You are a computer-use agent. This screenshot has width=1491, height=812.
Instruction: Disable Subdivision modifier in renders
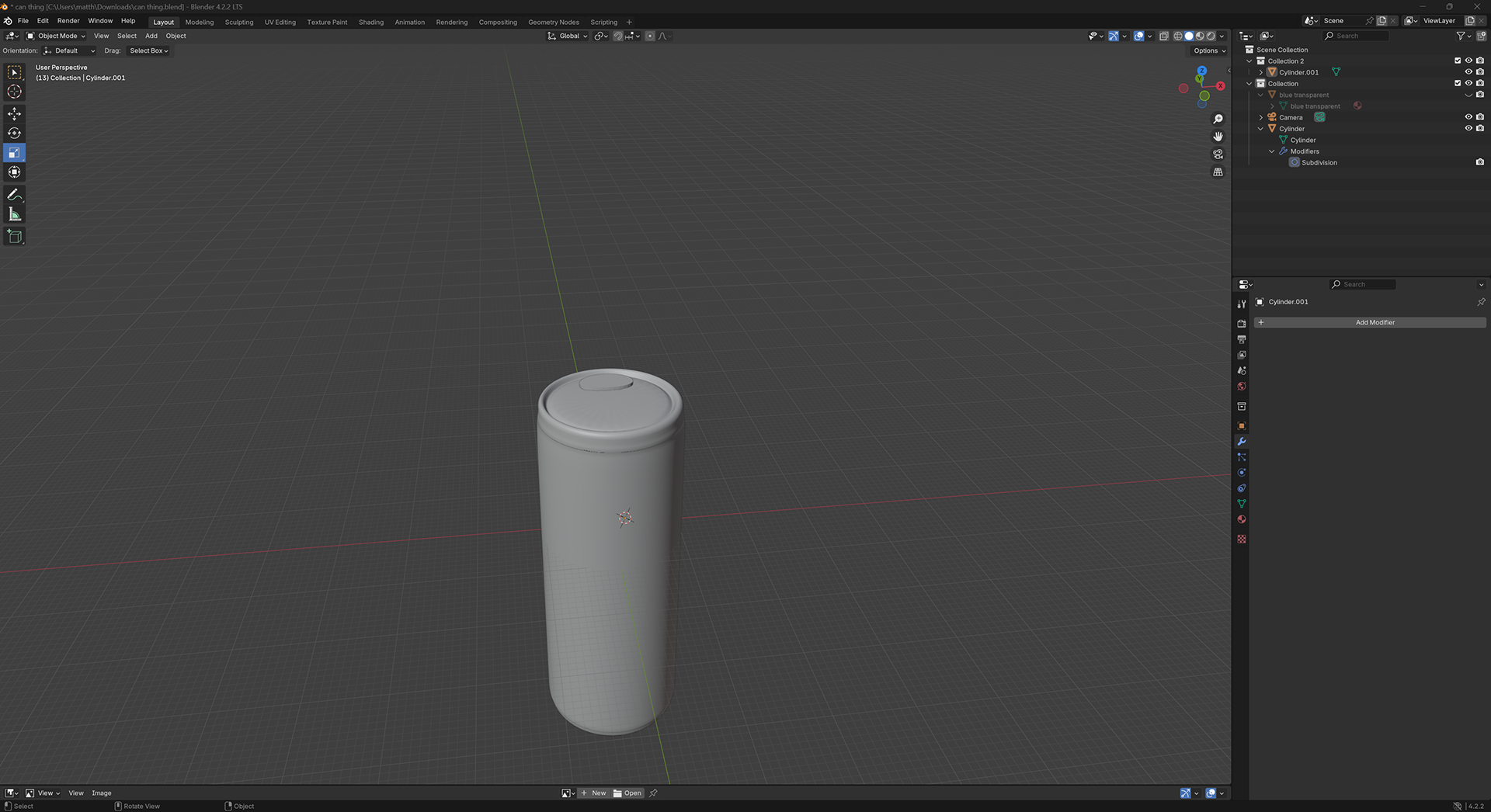[x=1480, y=162]
